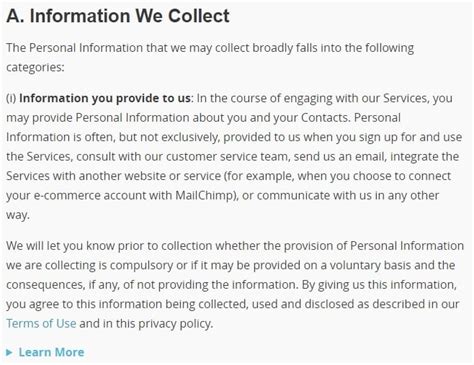Expand the Learn More triangle arrow
The image size is (474, 365).
[9, 352]
